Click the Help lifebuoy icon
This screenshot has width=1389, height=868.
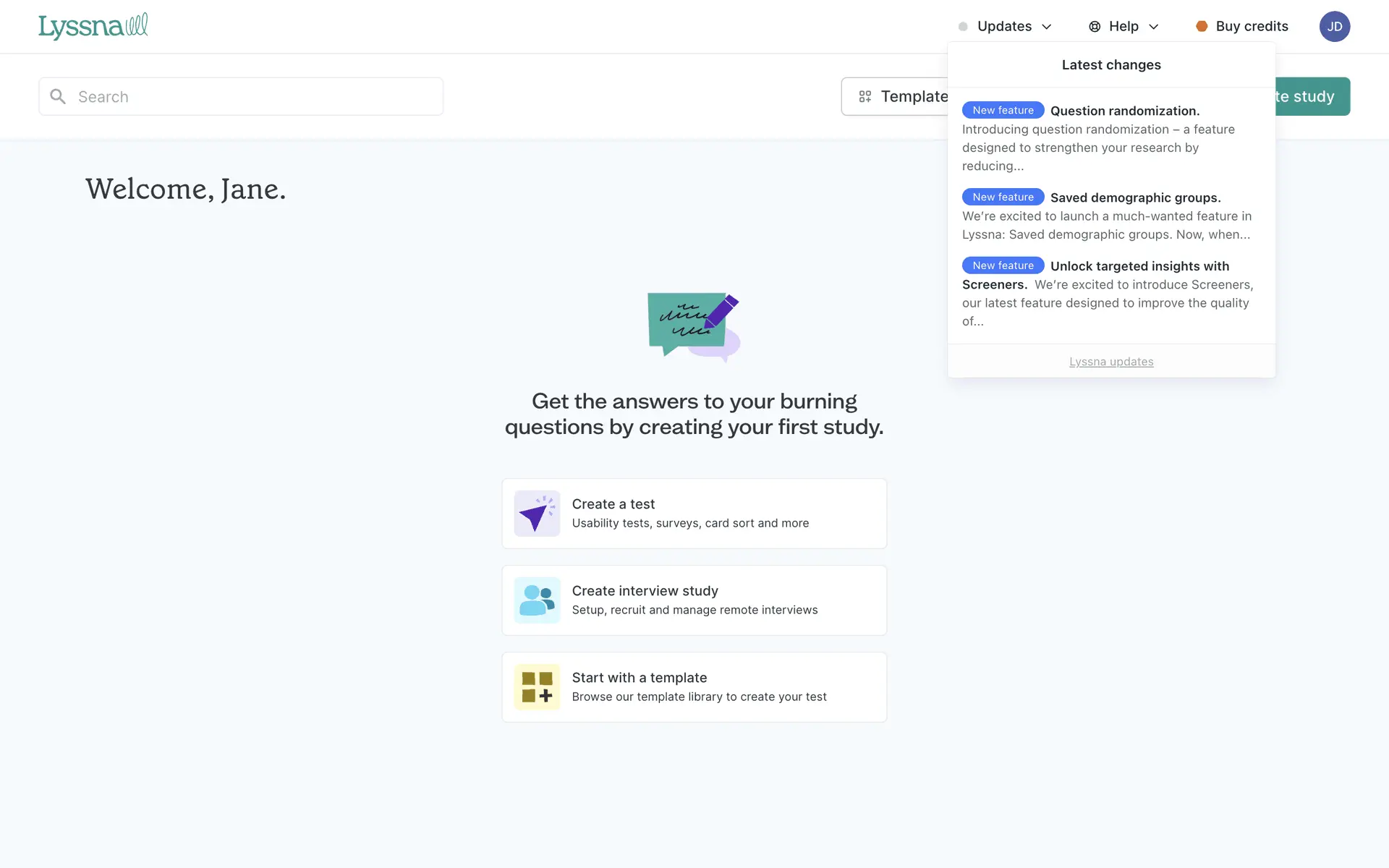(x=1095, y=26)
